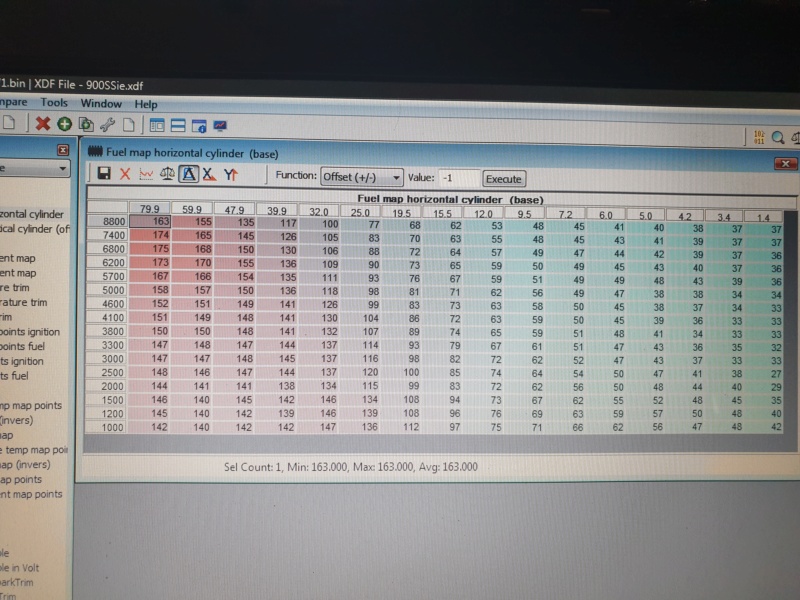Click the Sel Count status bar text
Viewport: 800px width, 600px height.
[x=351, y=467]
